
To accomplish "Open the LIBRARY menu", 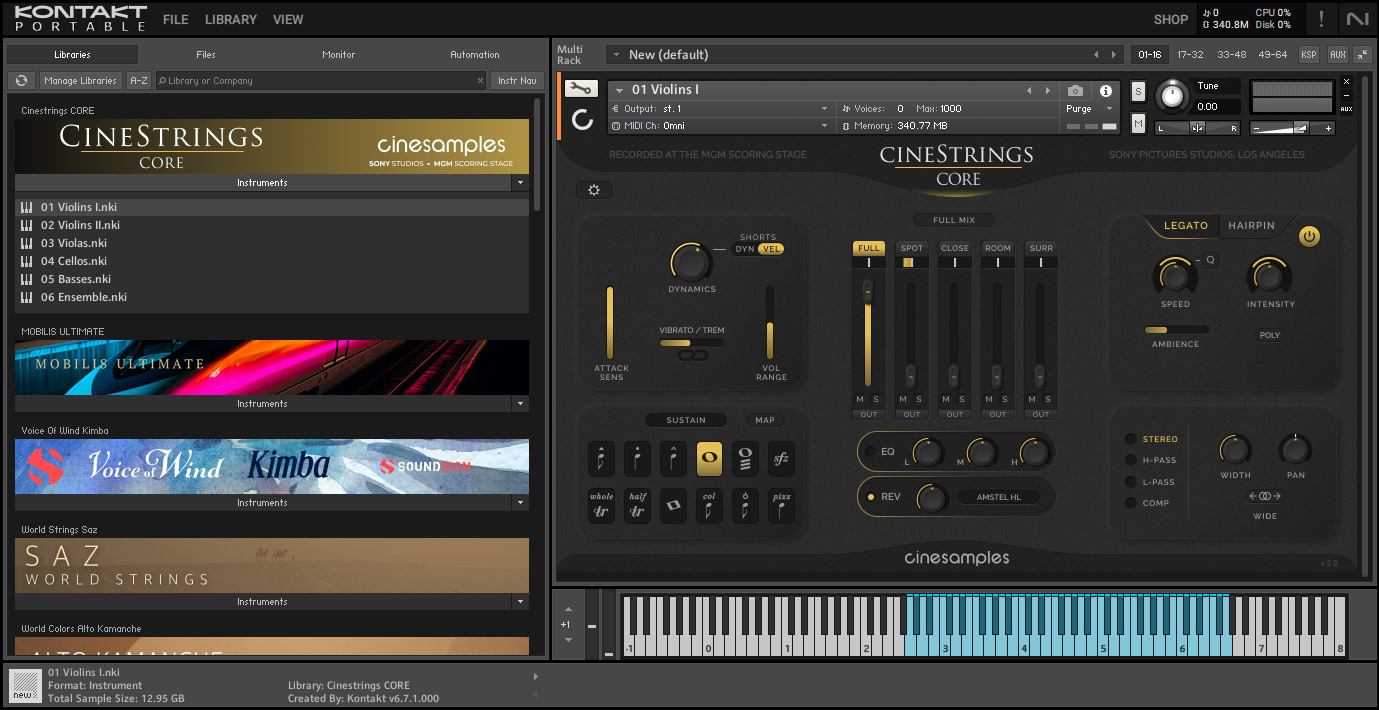I will click(230, 19).
